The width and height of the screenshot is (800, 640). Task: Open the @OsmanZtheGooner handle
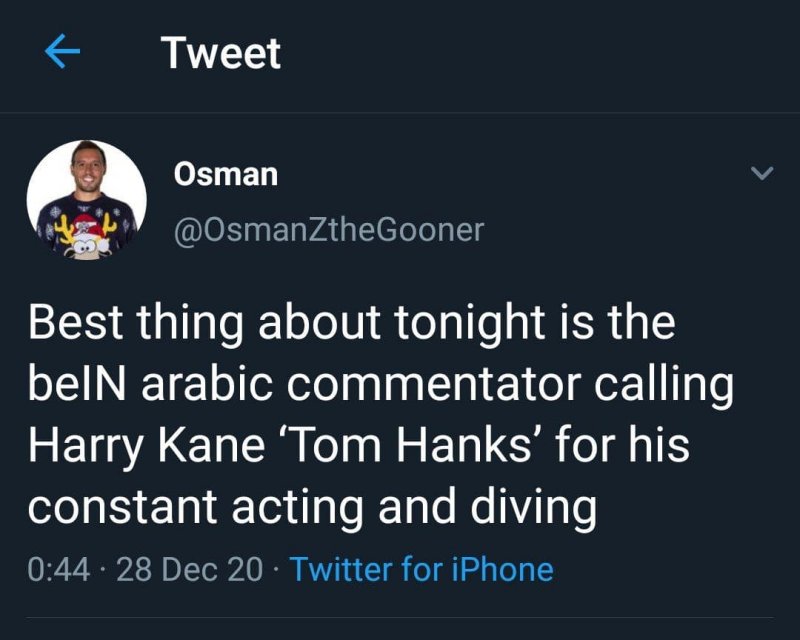click(329, 230)
